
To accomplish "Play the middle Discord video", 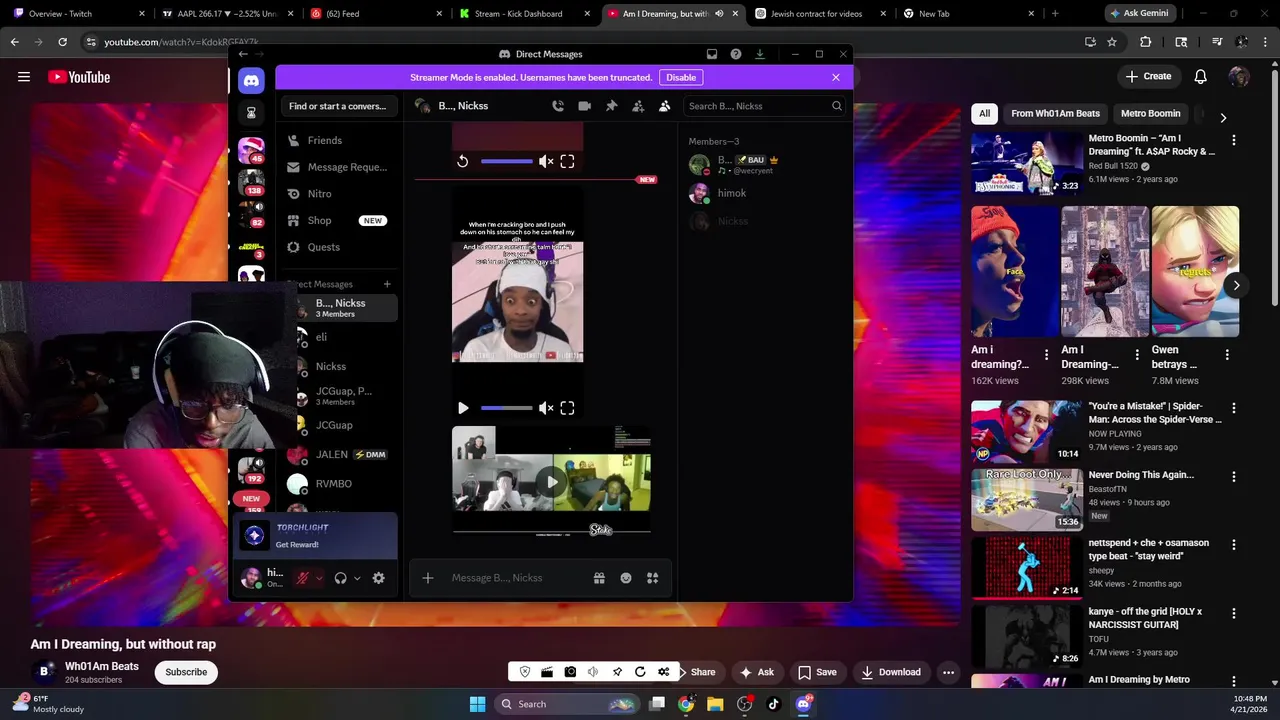I will (x=463, y=408).
